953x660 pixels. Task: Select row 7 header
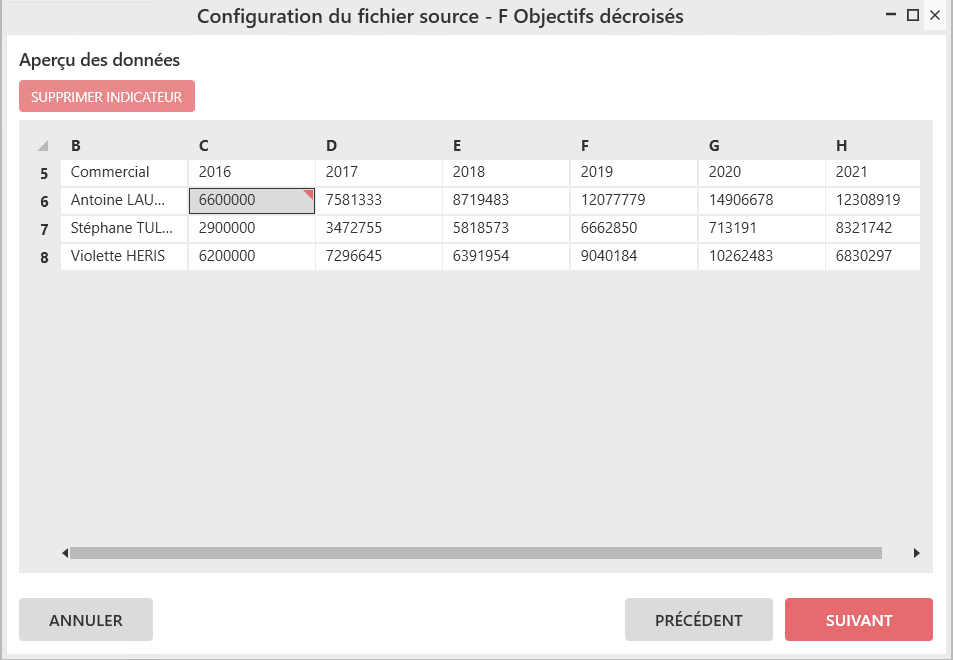click(44, 229)
